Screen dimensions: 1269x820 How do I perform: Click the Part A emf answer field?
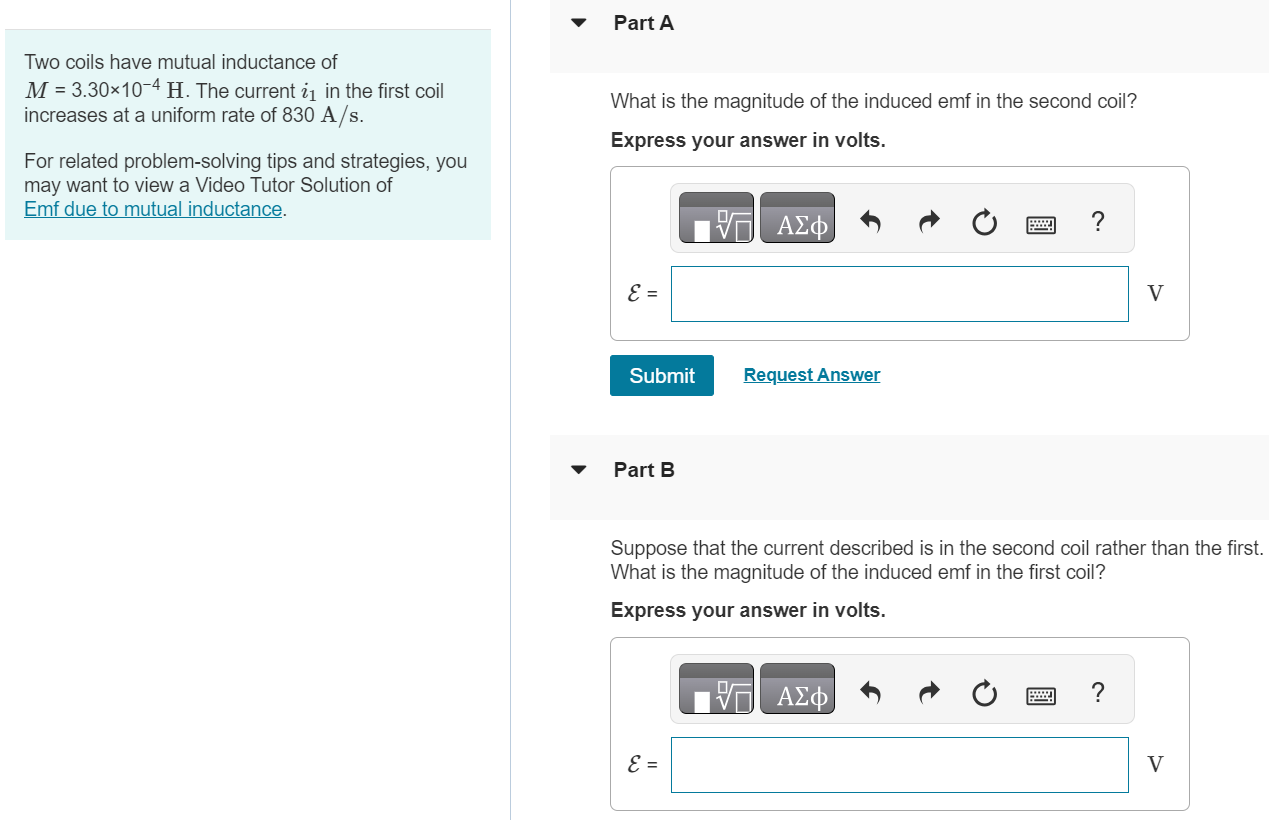point(900,294)
